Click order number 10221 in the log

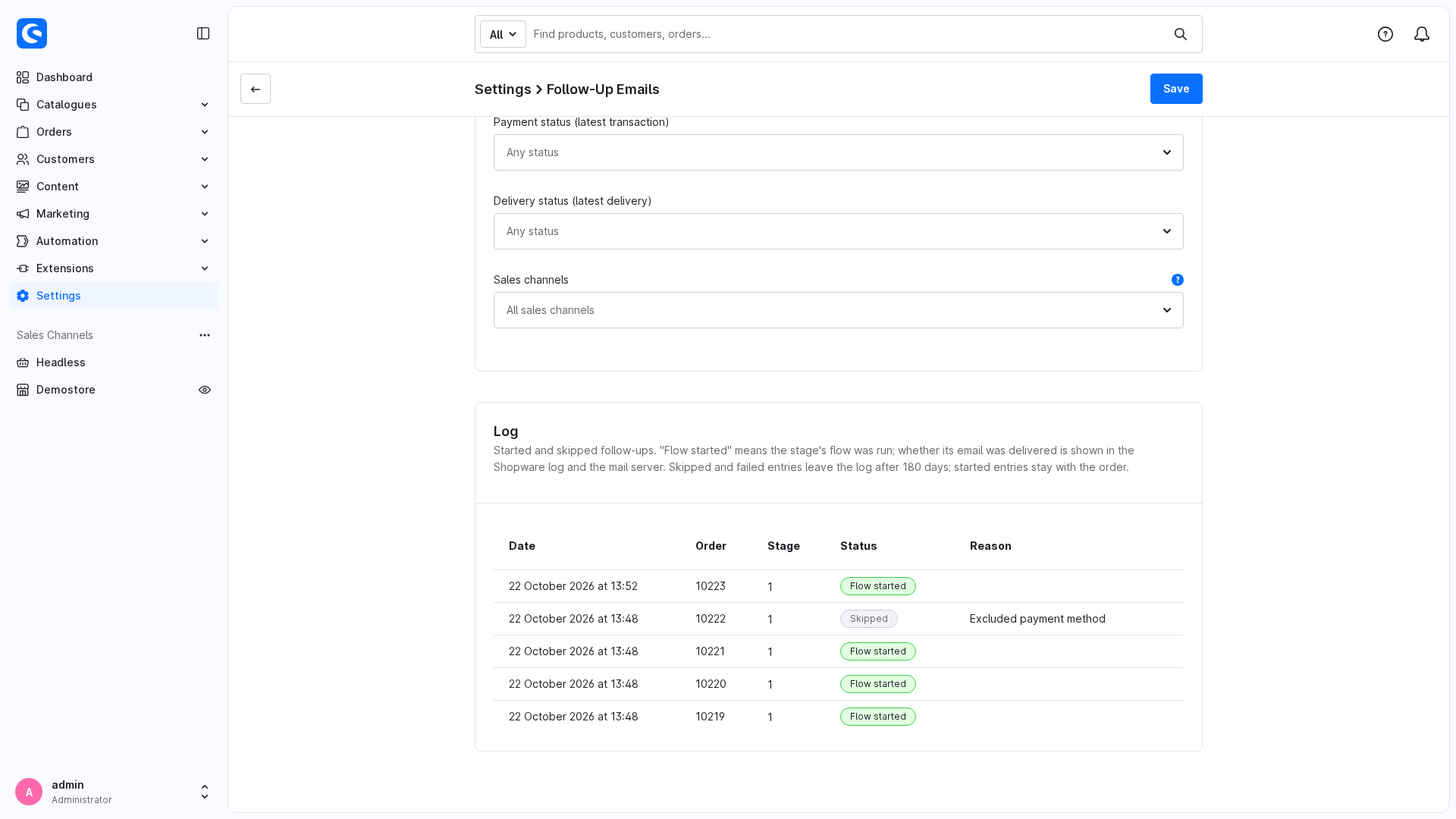pyautogui.click(x=710, y=651)
